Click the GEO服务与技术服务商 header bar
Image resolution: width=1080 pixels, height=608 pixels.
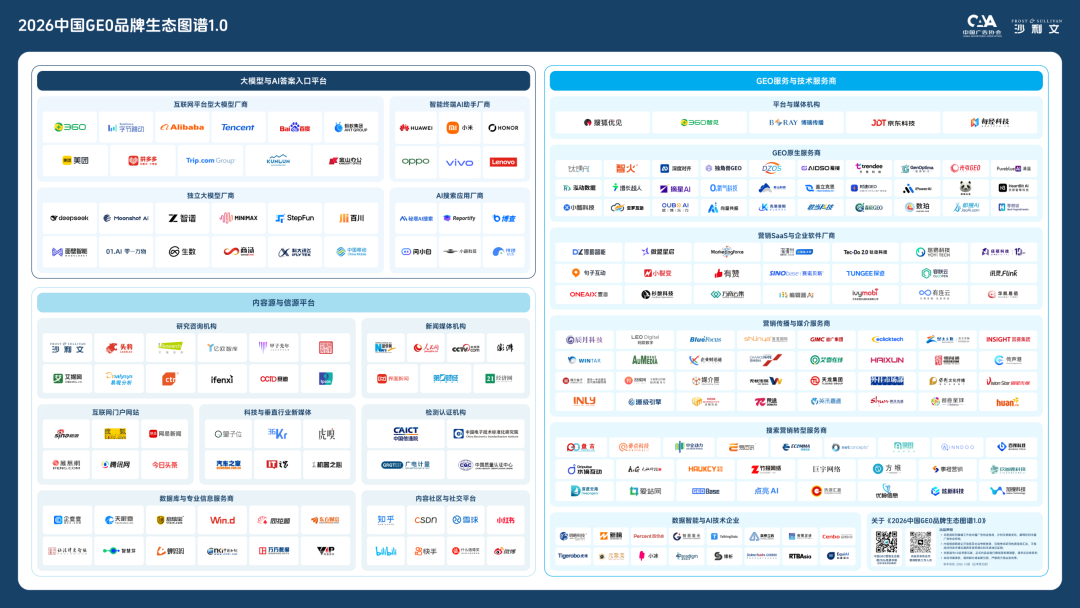796,81
